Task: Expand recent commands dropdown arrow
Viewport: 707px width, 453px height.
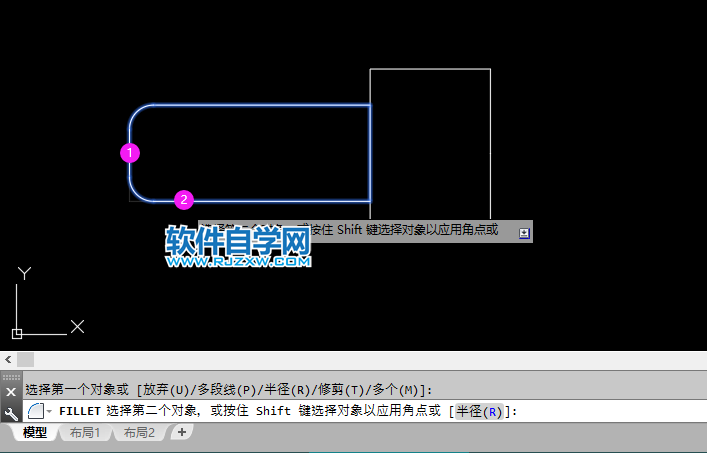Action: click(x=49, y=411)
